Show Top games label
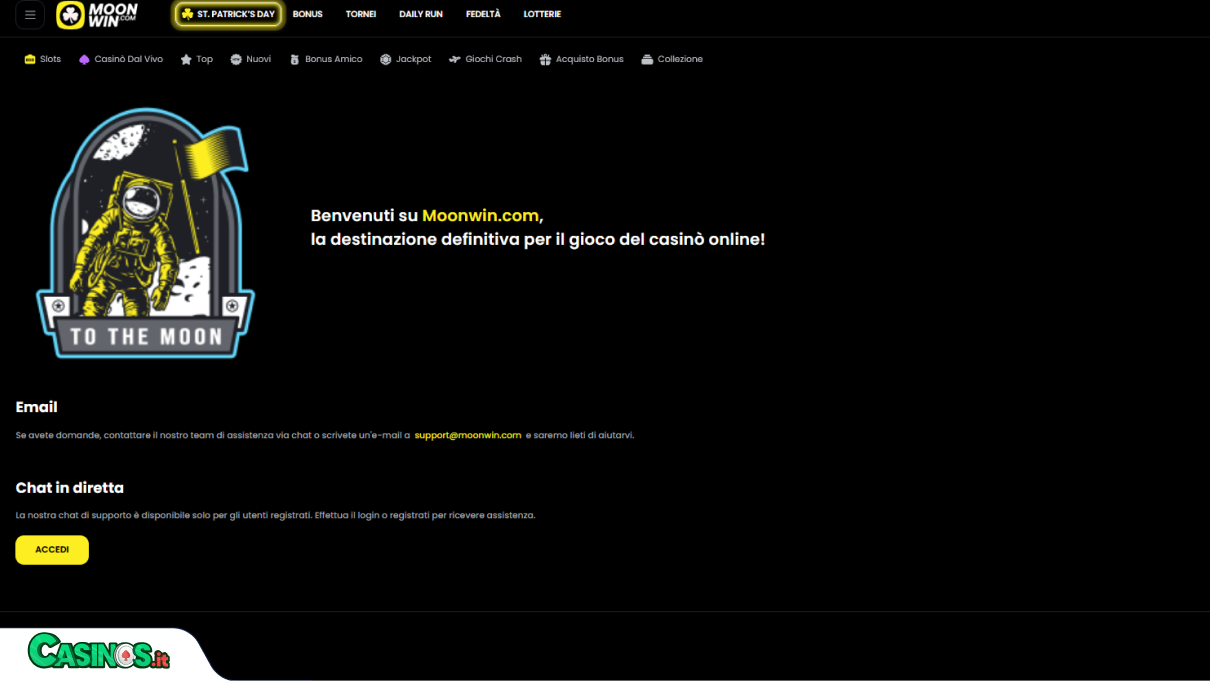This screenshot has height=681, width=1210. (x=205, y=60)
